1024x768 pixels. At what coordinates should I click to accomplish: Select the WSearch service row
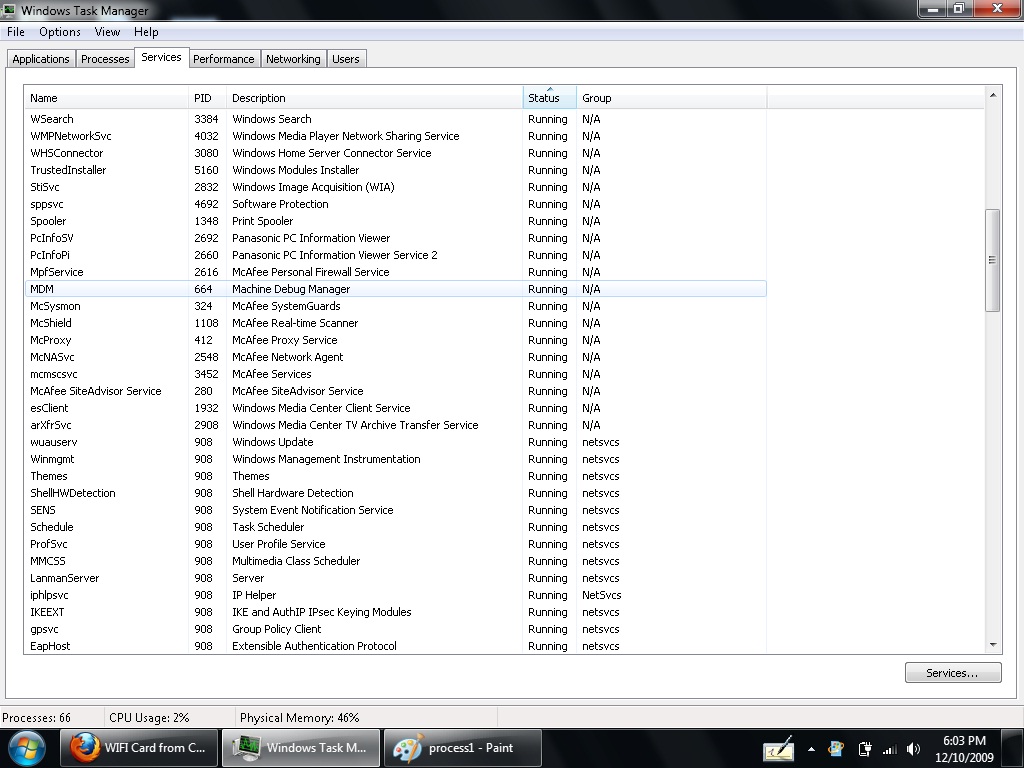395,119
